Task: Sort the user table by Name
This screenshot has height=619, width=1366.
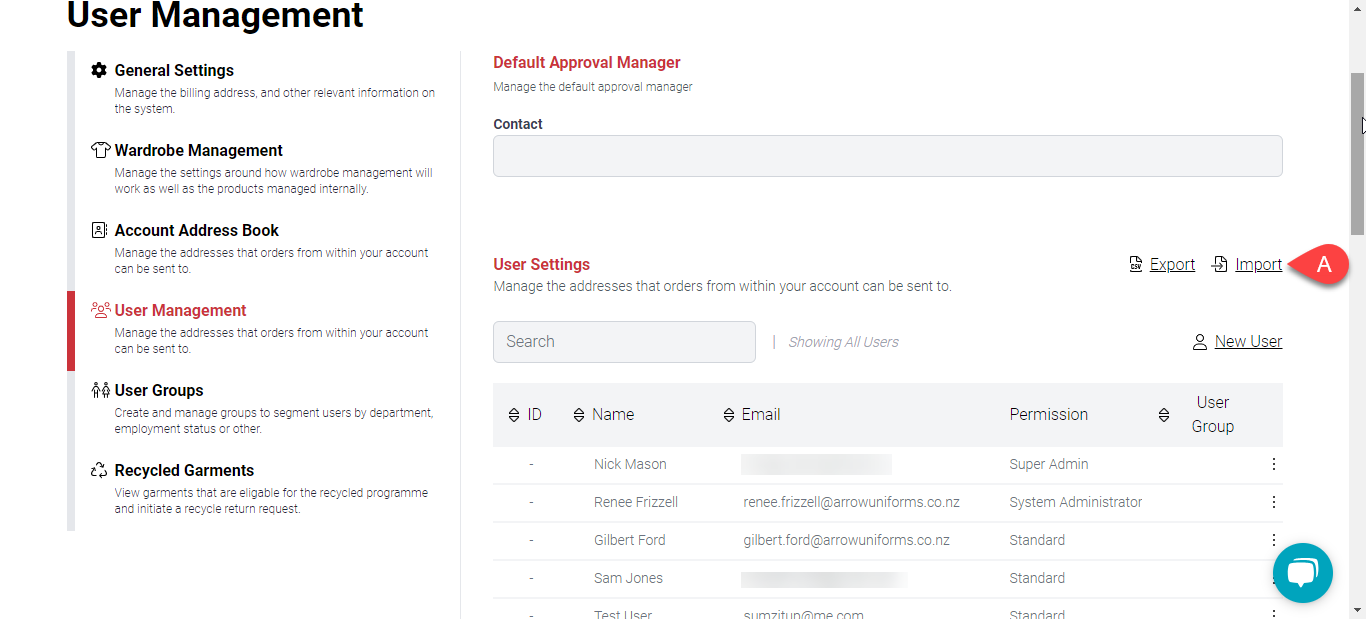Action: click(579, 415)
